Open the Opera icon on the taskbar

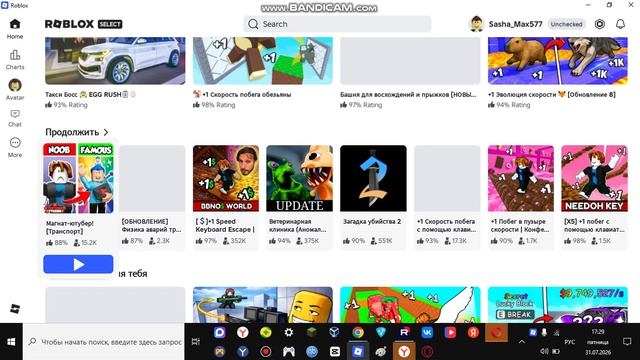point(427,351)
